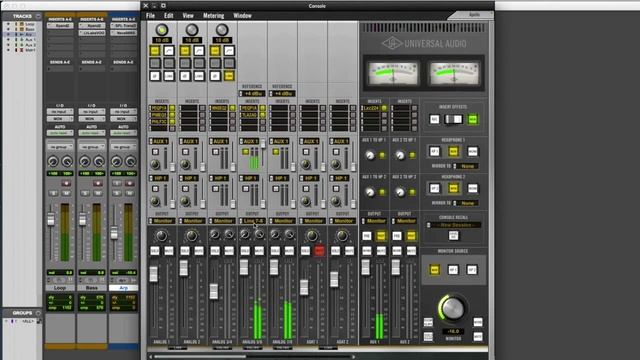
Task: Enable low cut filter on Analog 1
Action: click(x=169, y=51)
